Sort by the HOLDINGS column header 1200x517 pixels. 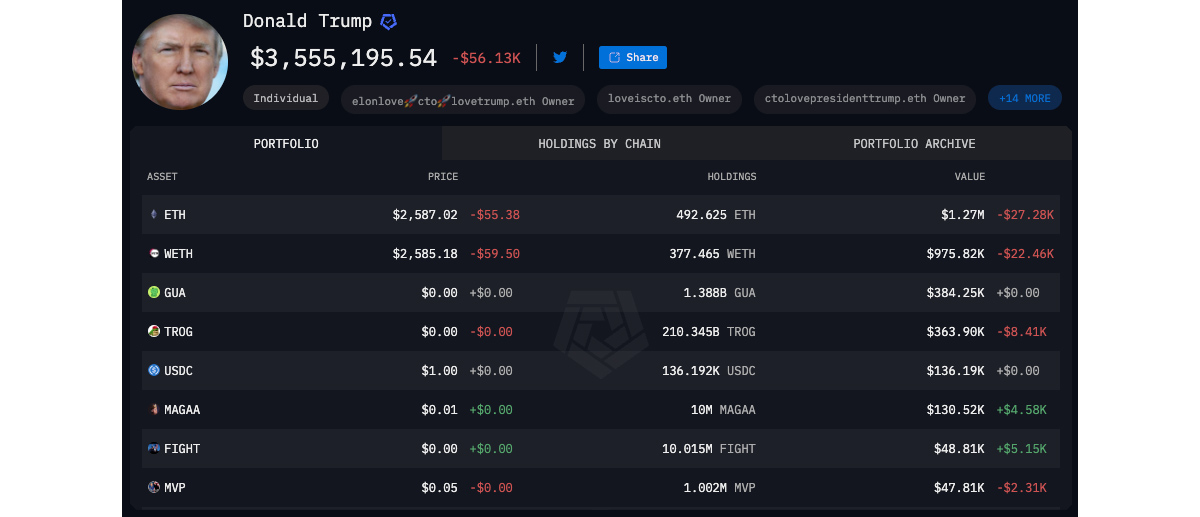[732, 177]
